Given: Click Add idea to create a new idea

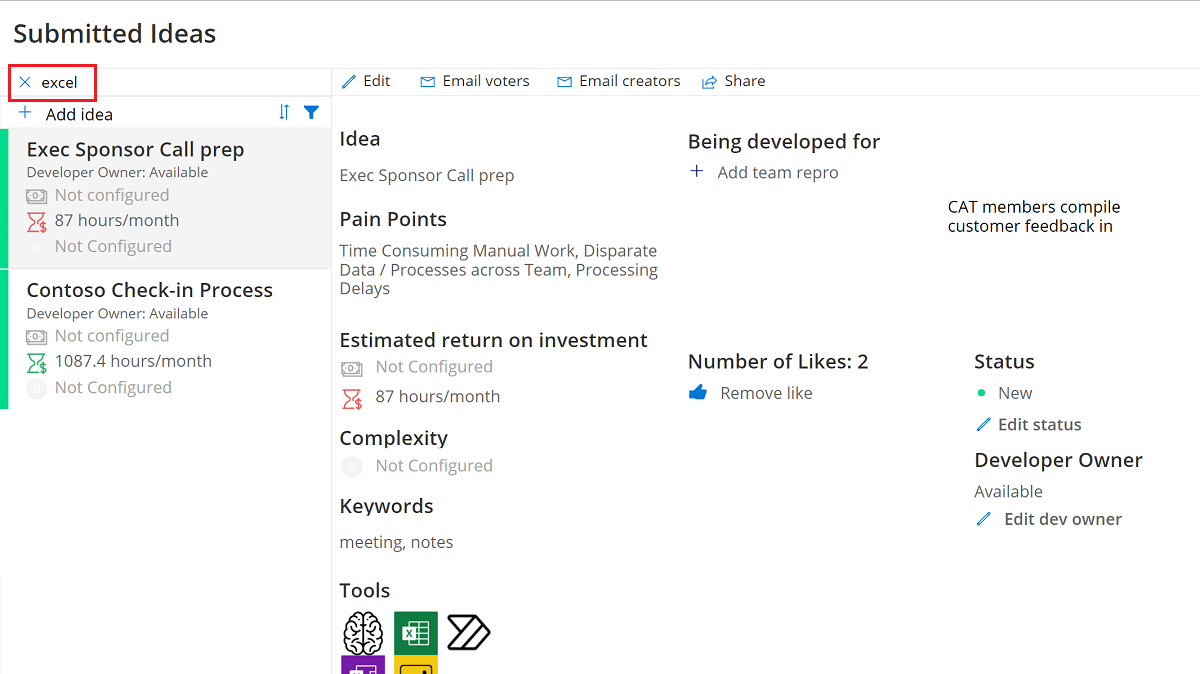Looking at the screenshot, I should point(68,113).
